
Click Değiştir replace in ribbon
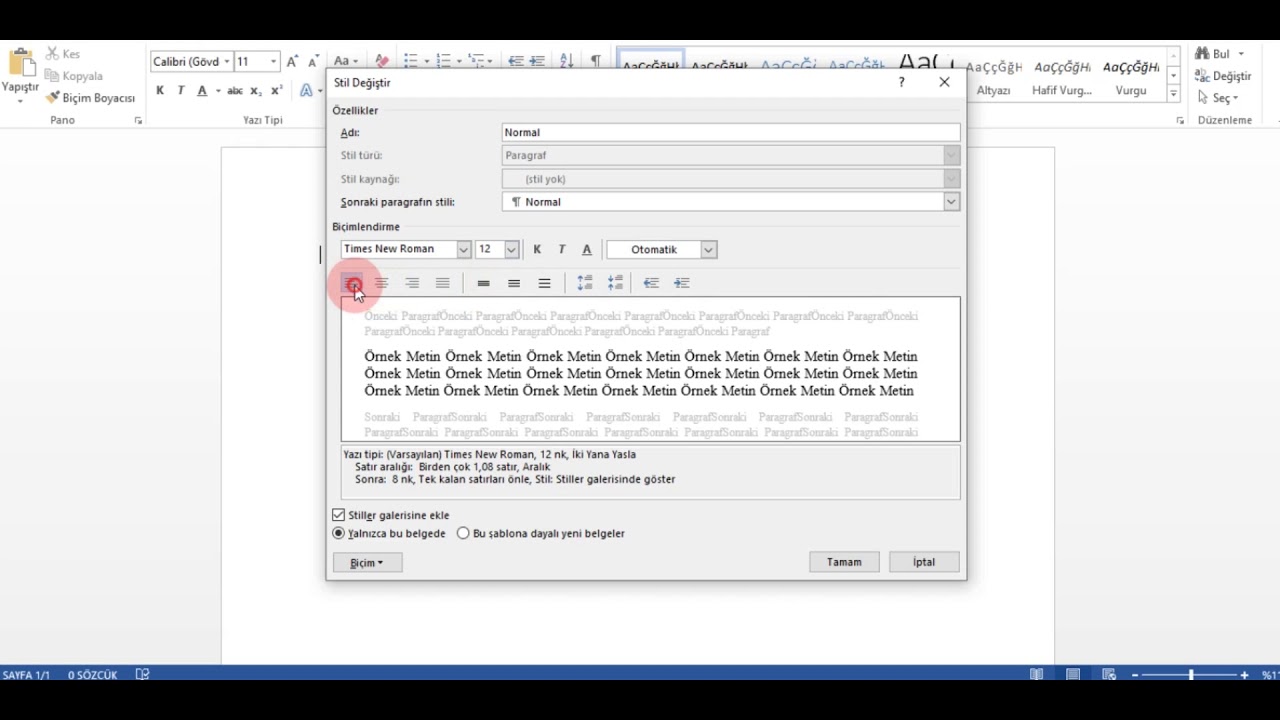(x=1223, y=76)
